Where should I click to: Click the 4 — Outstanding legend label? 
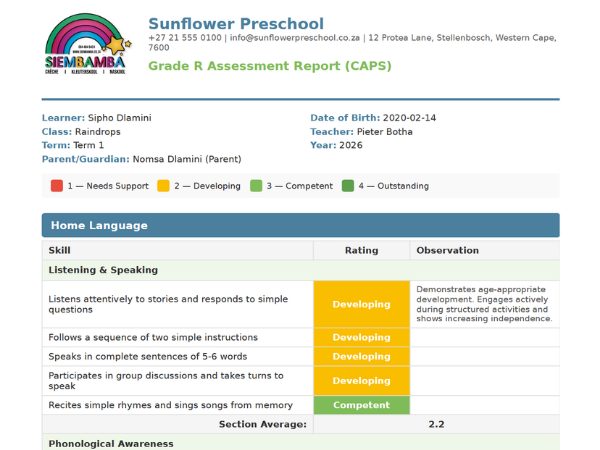394,186
